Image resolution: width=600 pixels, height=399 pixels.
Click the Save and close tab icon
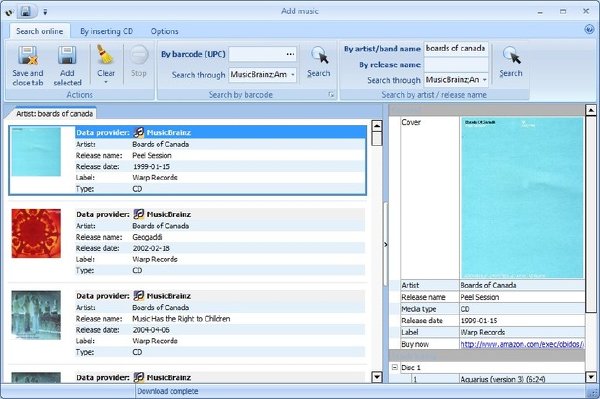28,55
